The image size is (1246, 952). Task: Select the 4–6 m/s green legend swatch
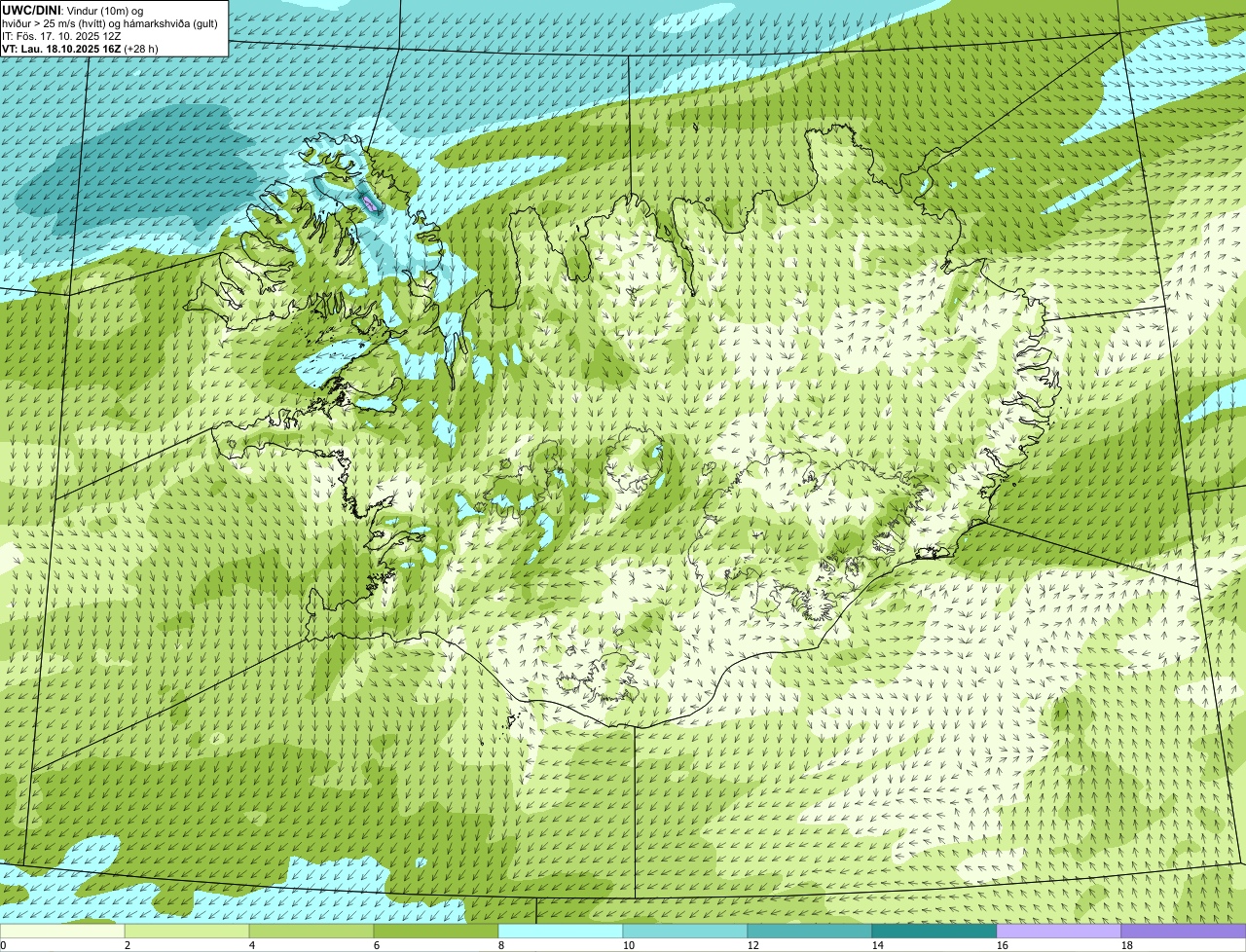point(311,932)
